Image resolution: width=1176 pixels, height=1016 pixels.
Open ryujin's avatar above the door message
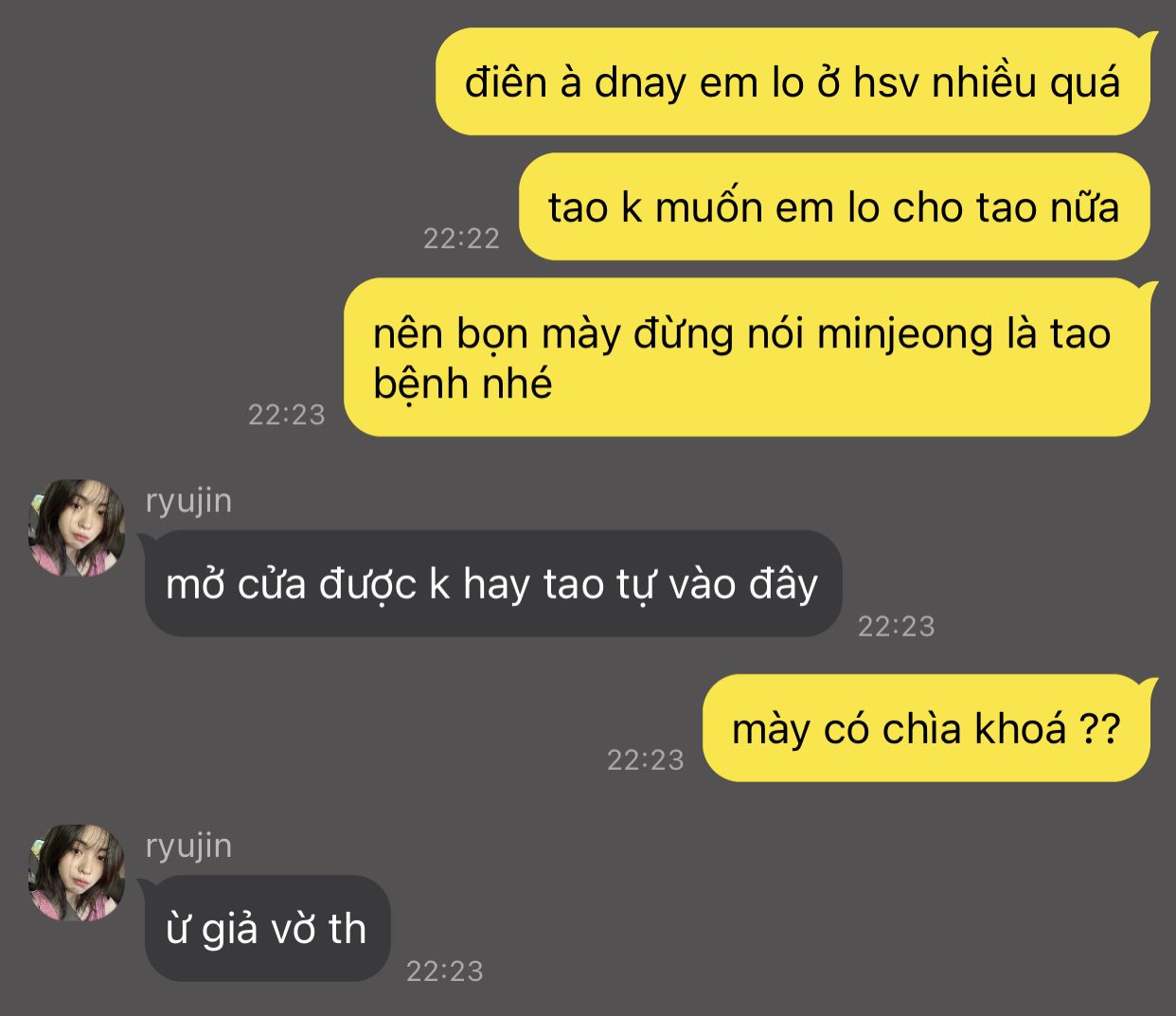pyautogui.click(x=76, y=528)
